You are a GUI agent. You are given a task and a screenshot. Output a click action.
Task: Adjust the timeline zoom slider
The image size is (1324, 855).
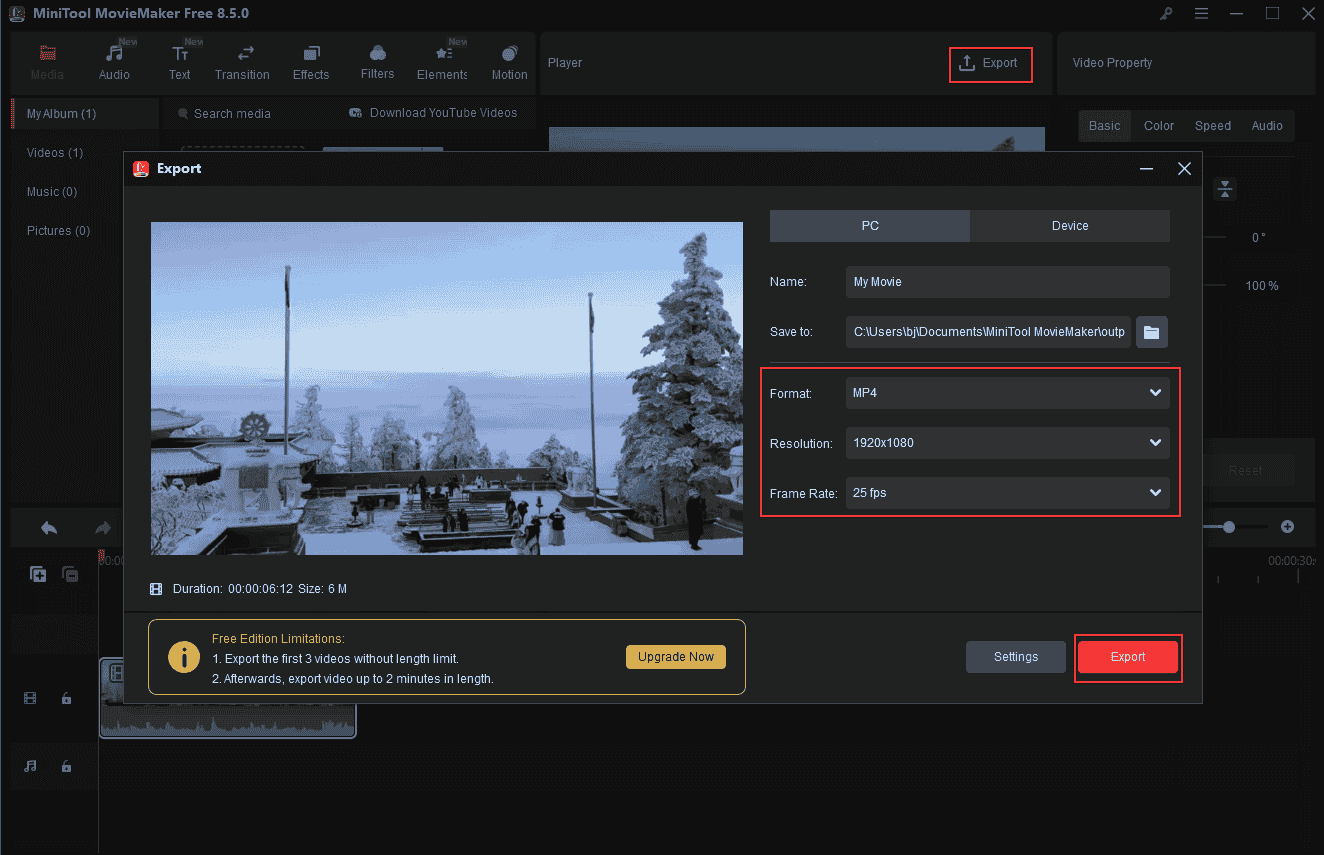[1230, 527]
